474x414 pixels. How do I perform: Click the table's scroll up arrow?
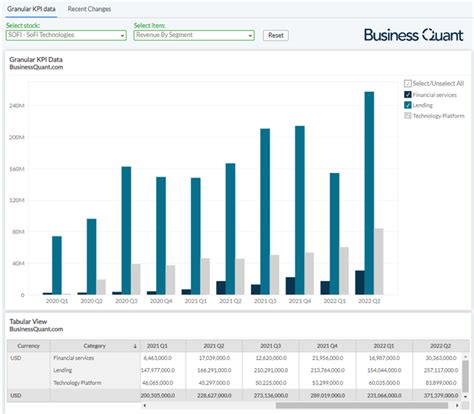(x=465, y=357)
